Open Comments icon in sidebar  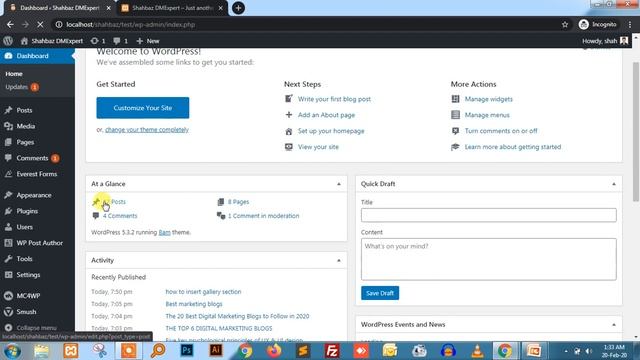[x=8, y=158]
